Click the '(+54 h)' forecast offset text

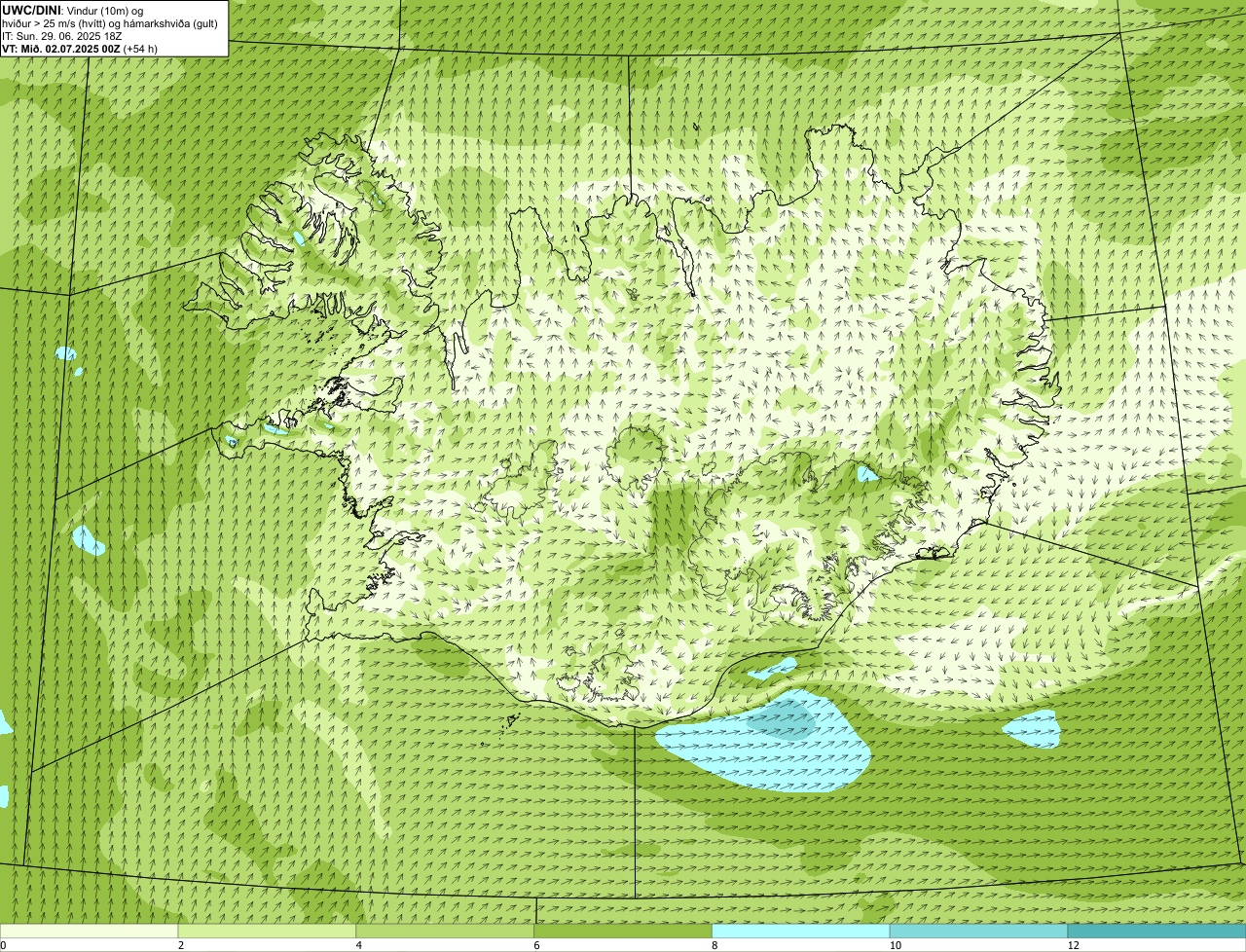pyautogui.click(x=140, y=49)
